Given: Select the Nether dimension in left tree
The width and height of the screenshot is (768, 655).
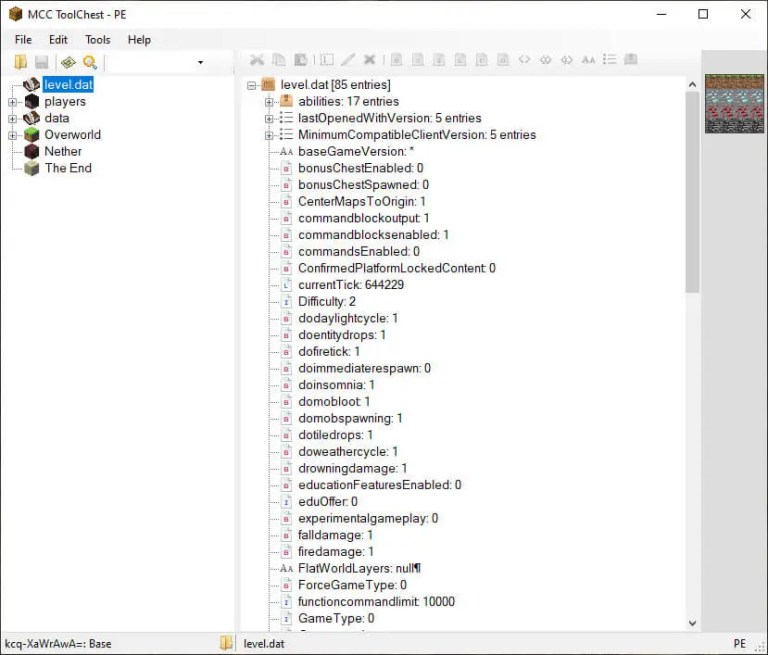Looking at the screenshot, I should point(63,151).
